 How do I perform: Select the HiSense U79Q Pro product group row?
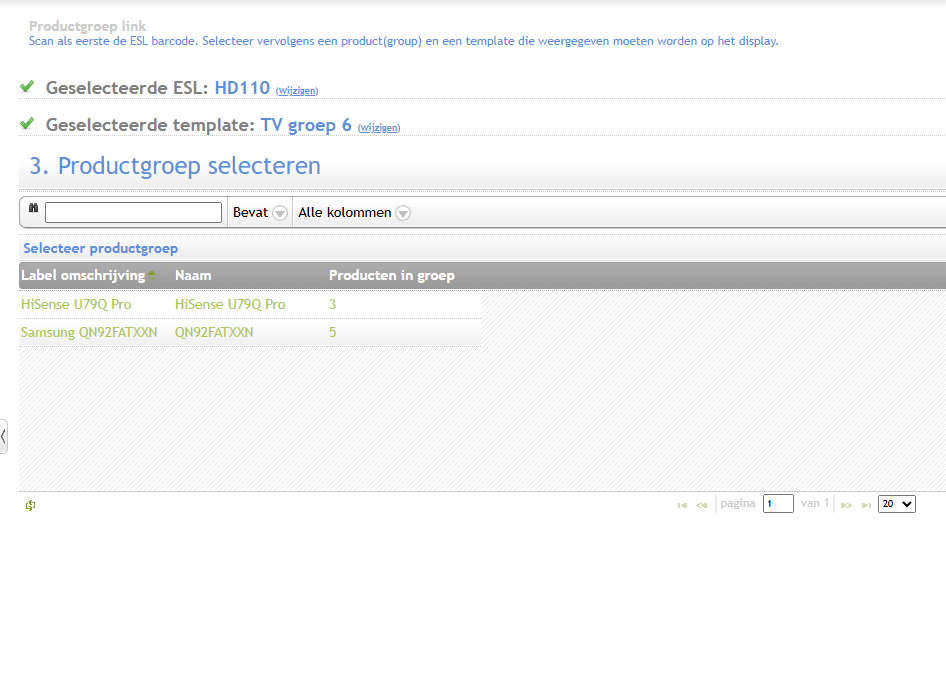pyautogui.click(x=76, y=304)
